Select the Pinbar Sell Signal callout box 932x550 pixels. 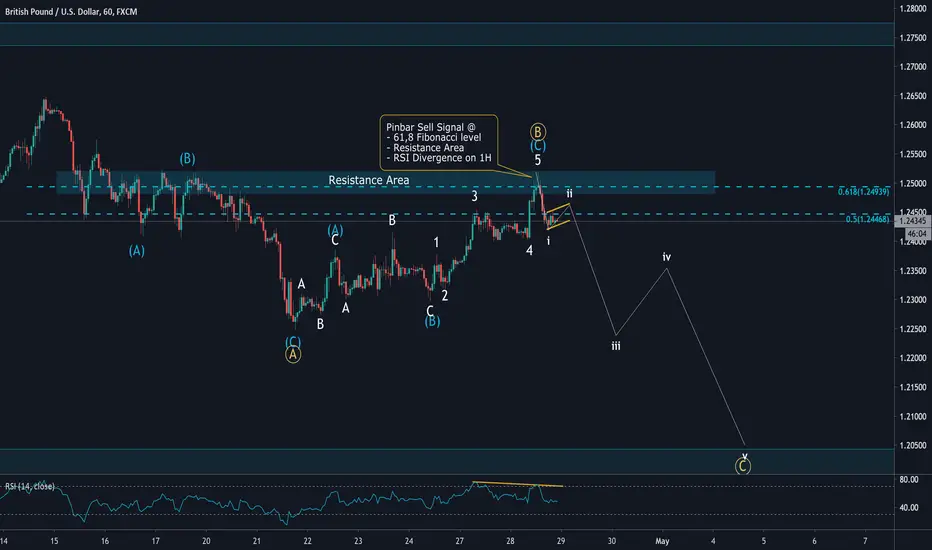(x=439, y=143)
